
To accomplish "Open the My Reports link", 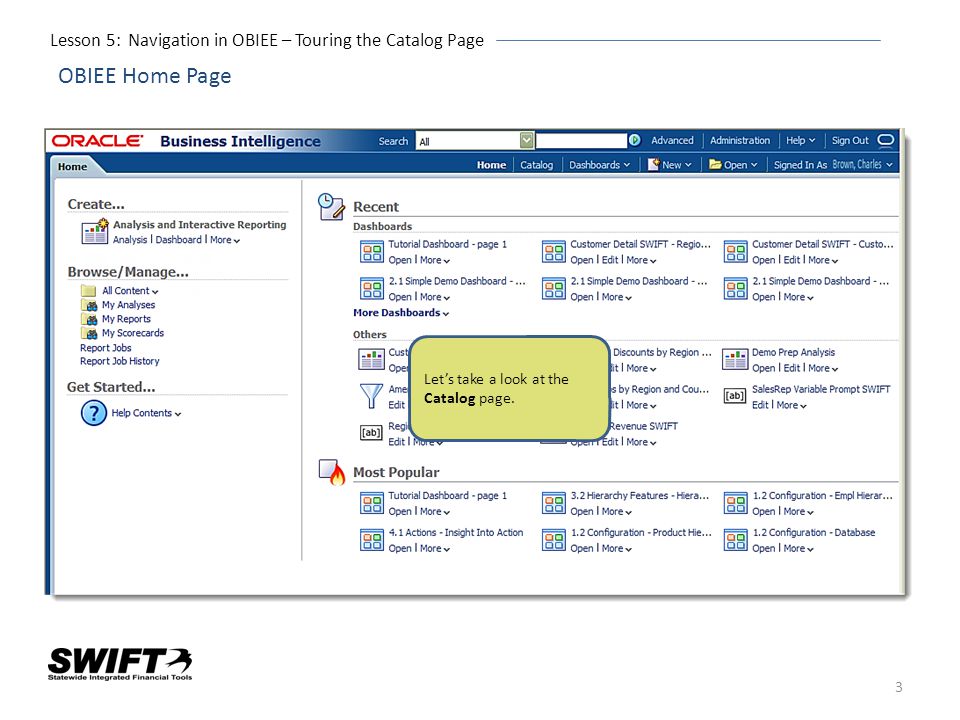I will click(126, 319).
